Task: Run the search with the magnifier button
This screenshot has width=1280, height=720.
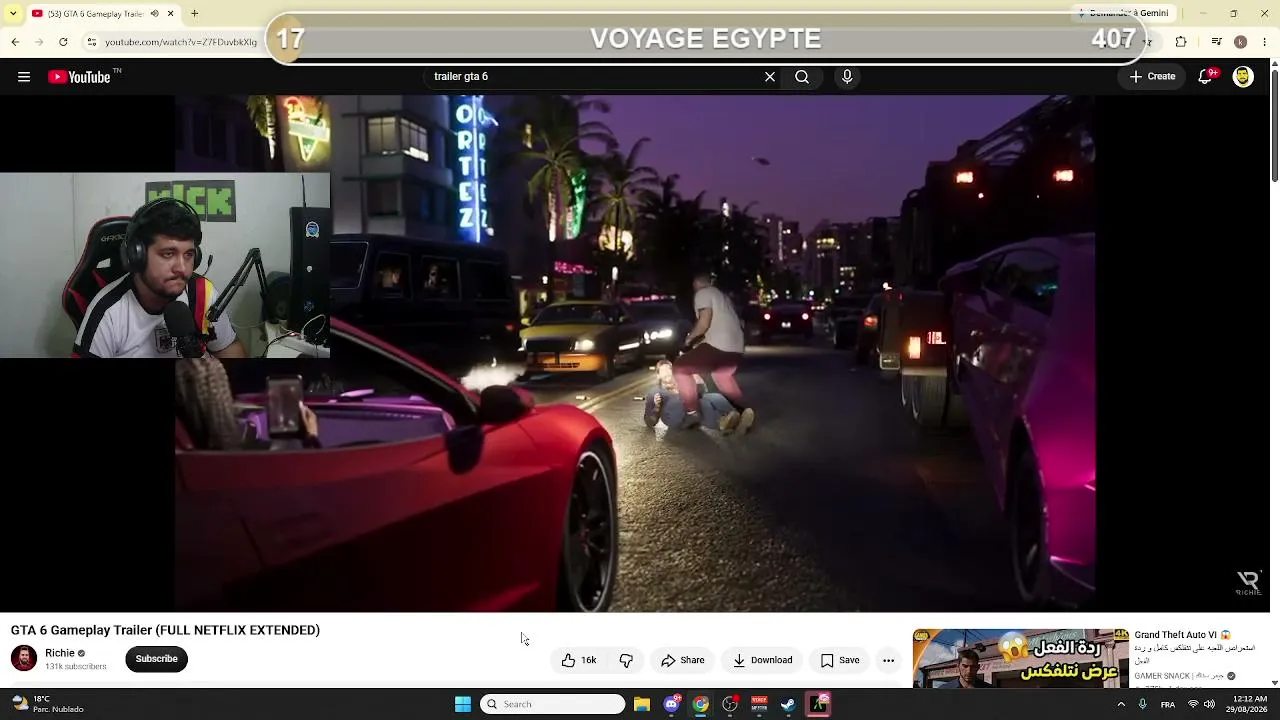Action: coord(802,77)
